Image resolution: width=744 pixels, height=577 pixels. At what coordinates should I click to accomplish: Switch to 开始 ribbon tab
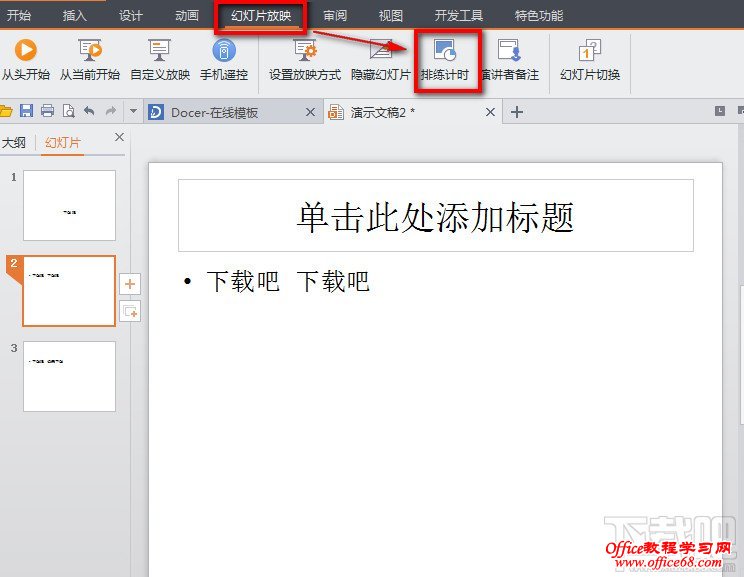(x=19, y=15)
